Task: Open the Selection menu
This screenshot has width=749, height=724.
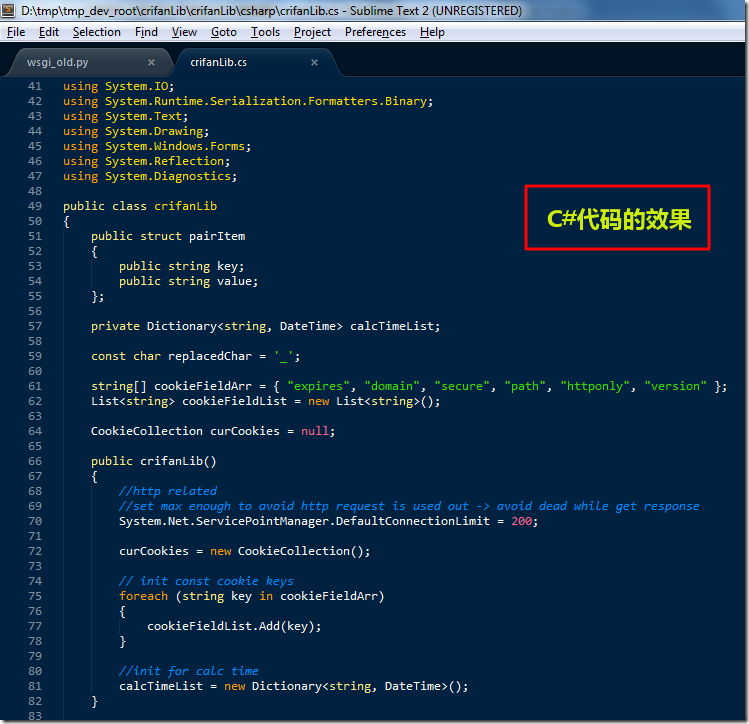Action: click(x=96, y=32)
